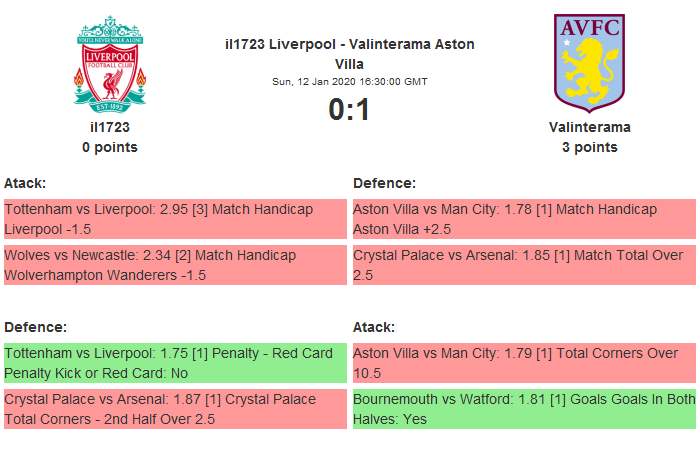Viewport: 700px width, 460px height.
Task: Select Crystal Palace Total Corners 2nd Half row
Action: coord(175,409)
